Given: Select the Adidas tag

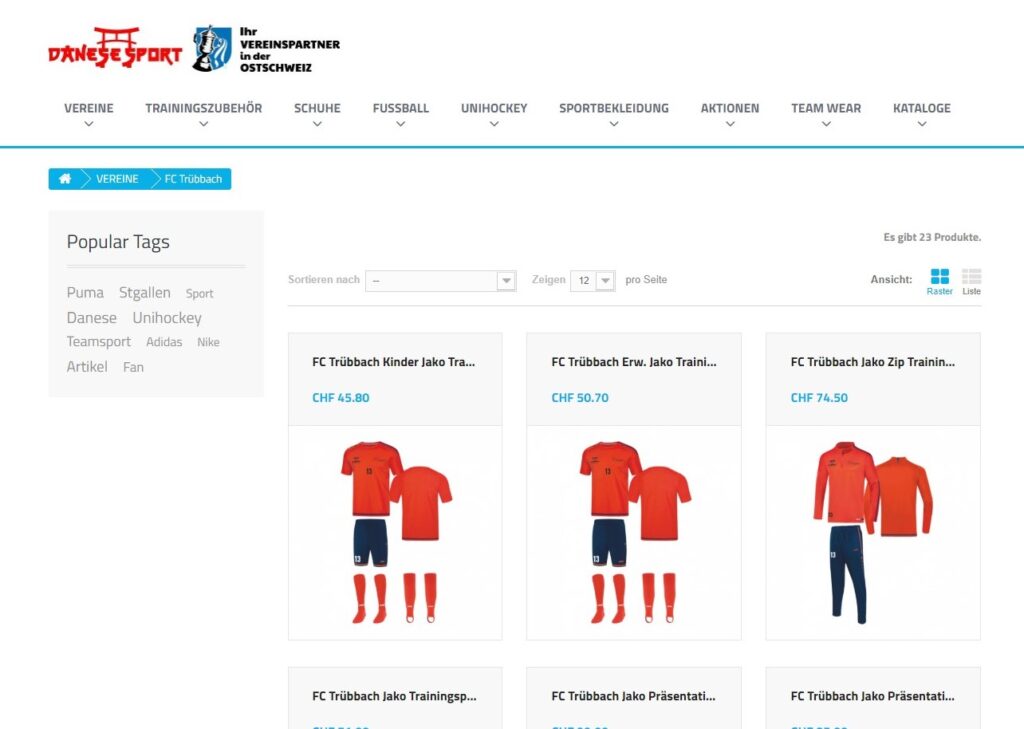Looking at the screenshot, I should point(164,342).
